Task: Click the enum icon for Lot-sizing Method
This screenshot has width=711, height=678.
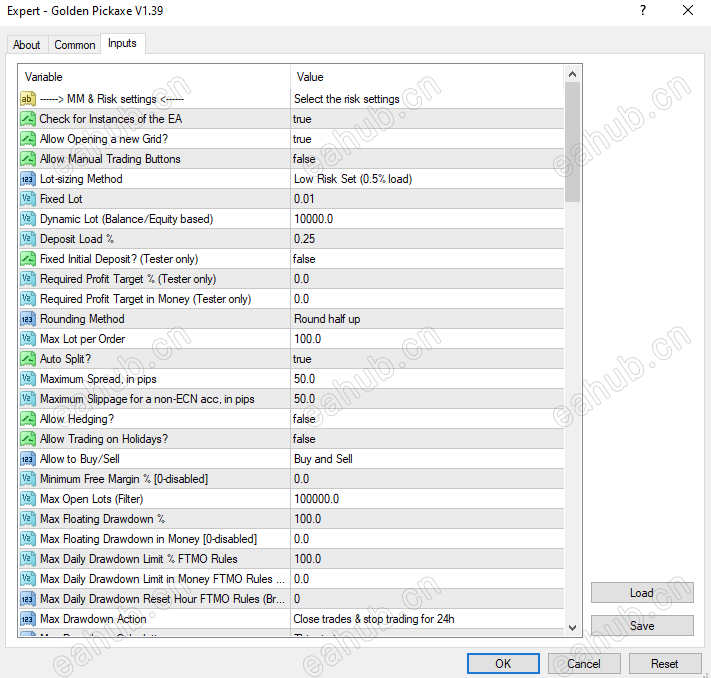Action: (x=28, y=179)
